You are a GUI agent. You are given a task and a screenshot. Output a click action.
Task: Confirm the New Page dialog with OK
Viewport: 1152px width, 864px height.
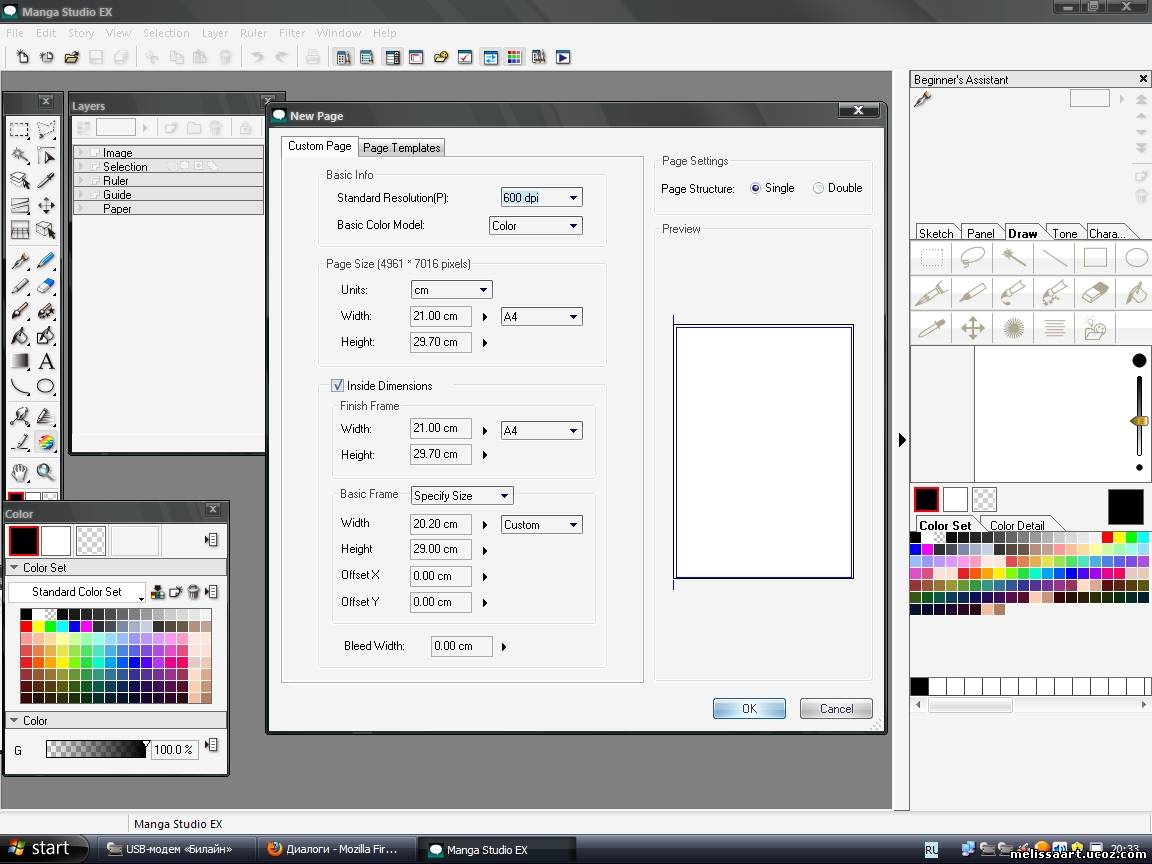point(749,709)
